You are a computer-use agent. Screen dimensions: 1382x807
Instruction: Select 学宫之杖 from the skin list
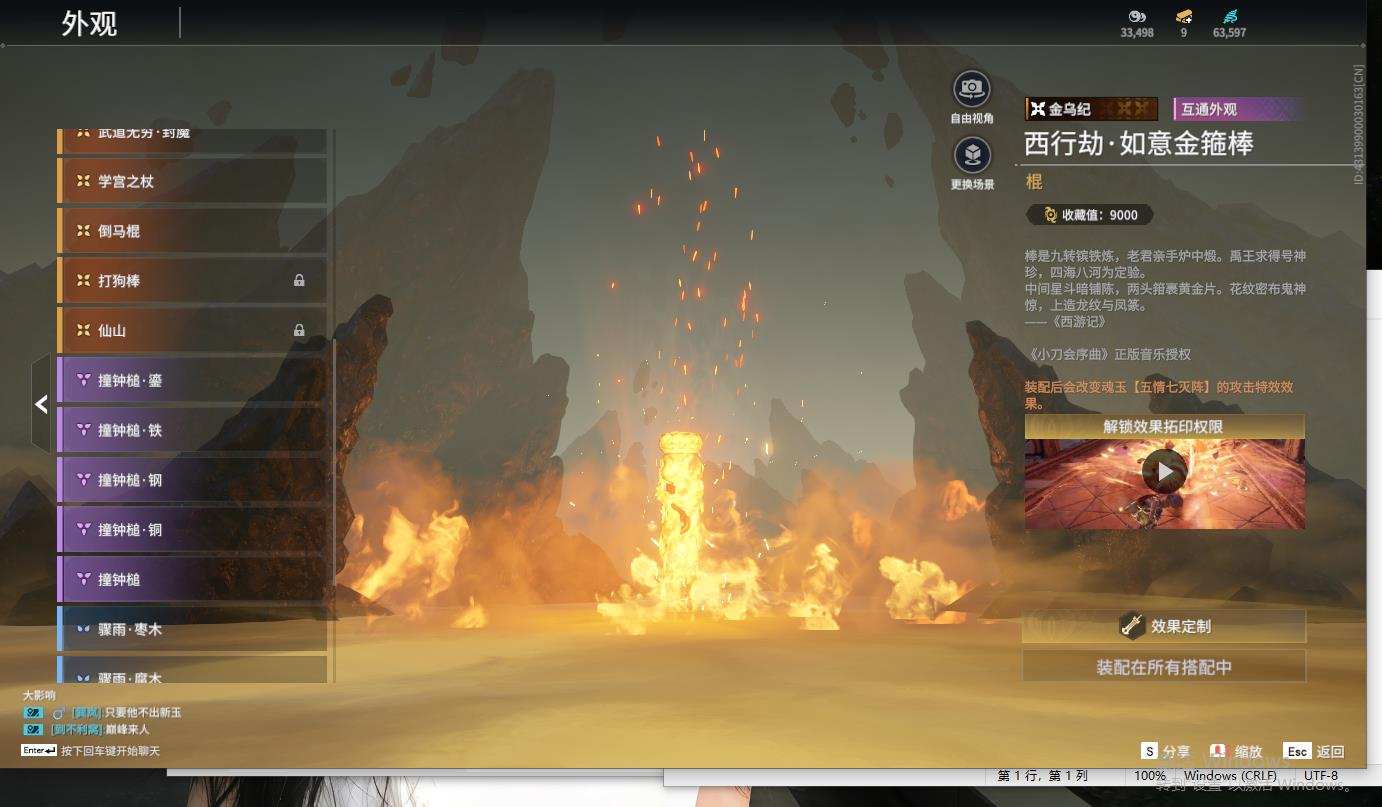point(193,181)
